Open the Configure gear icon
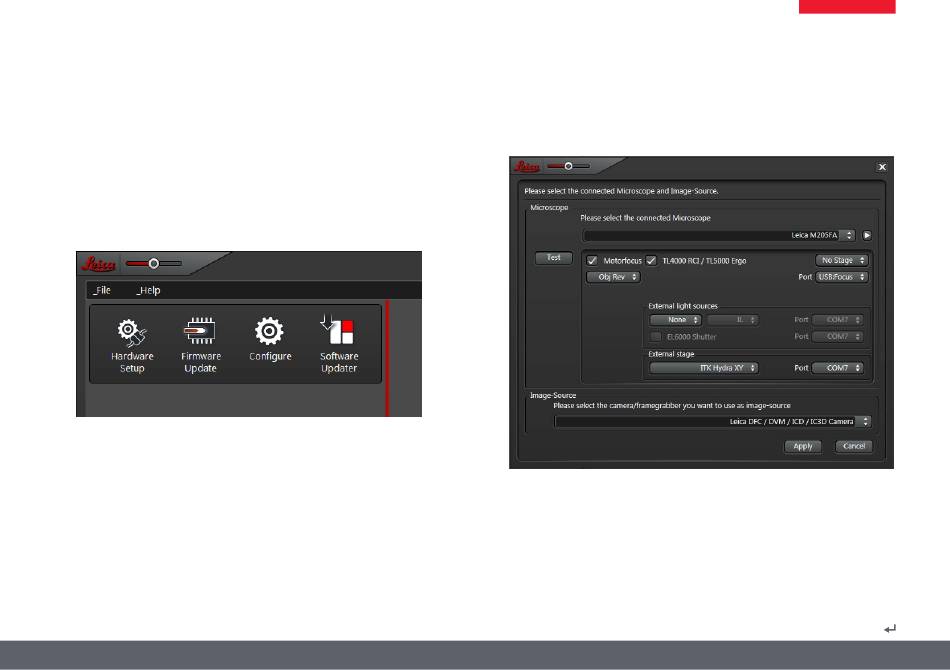 269,338
